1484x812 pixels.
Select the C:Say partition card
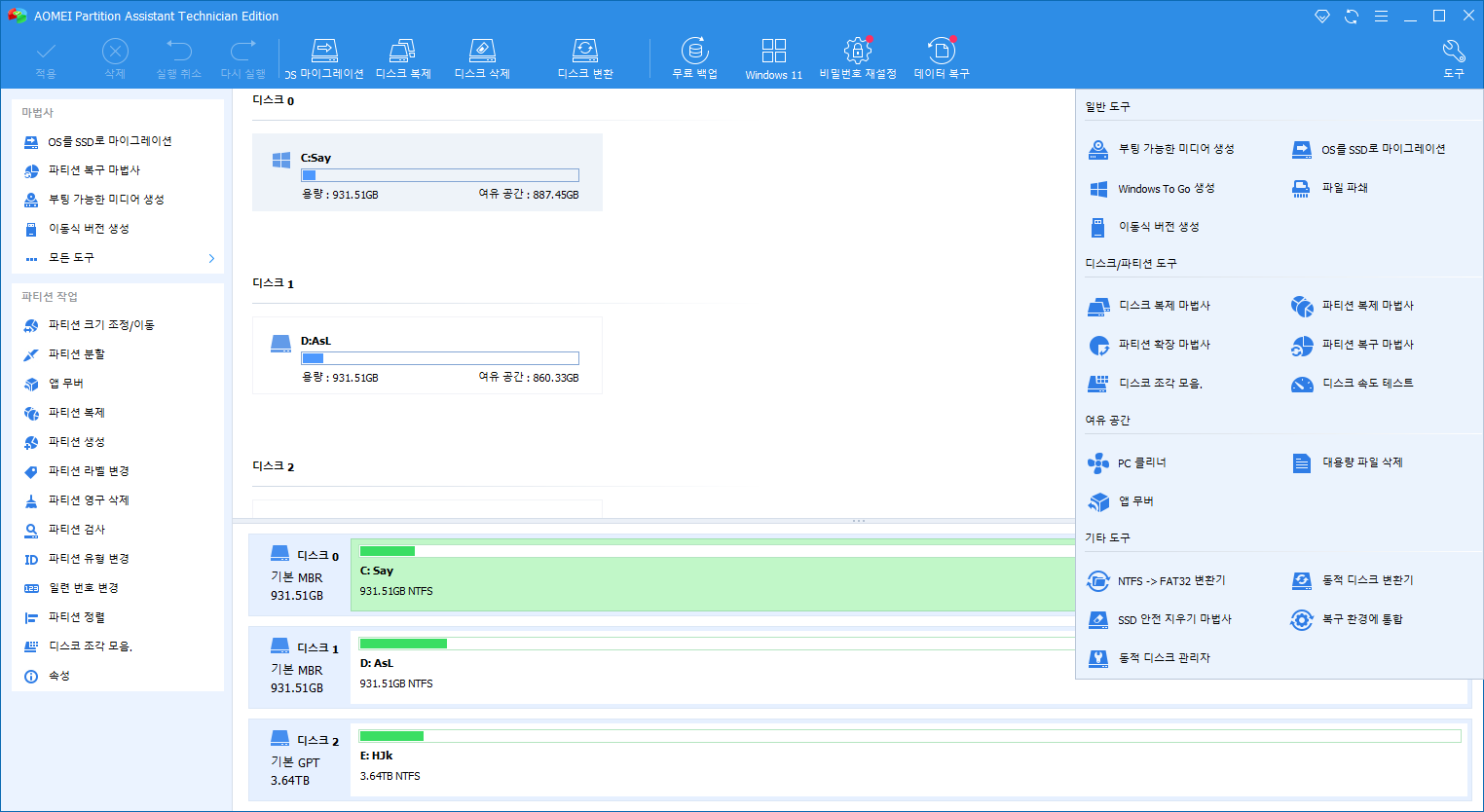pos(427,172)
